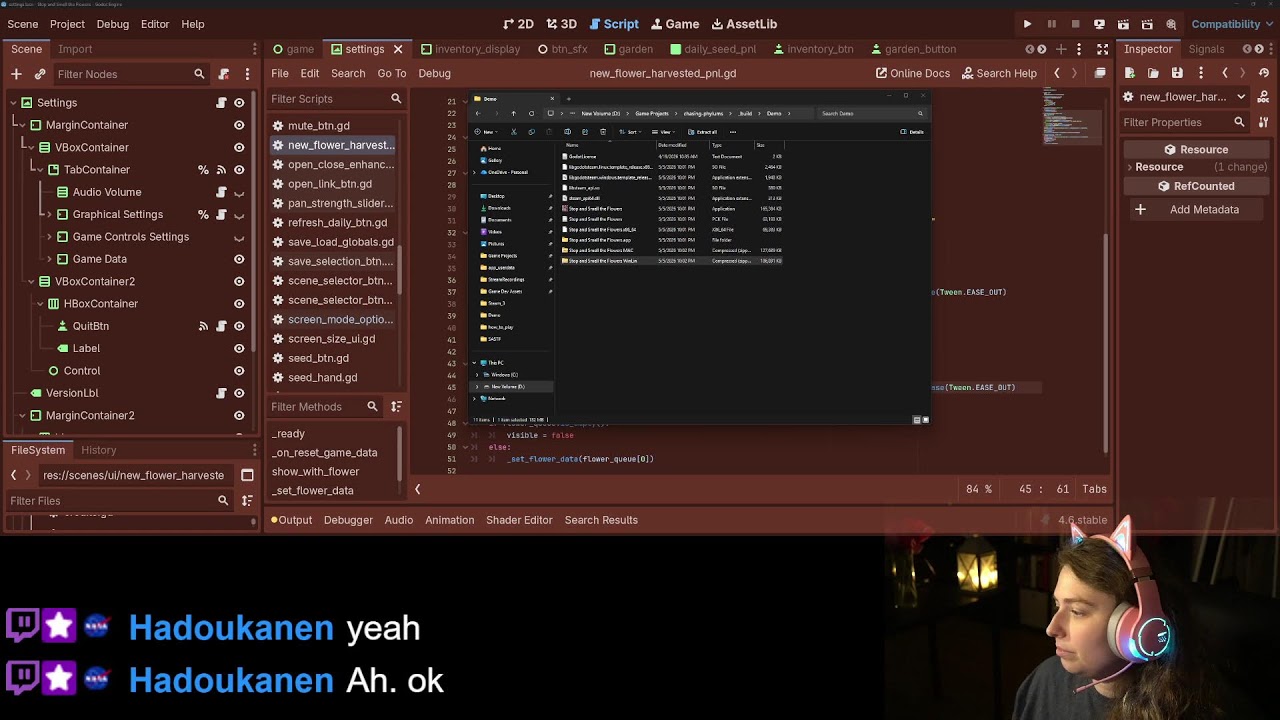
Task: Switch to Script workspace
Action: [614, 24]
